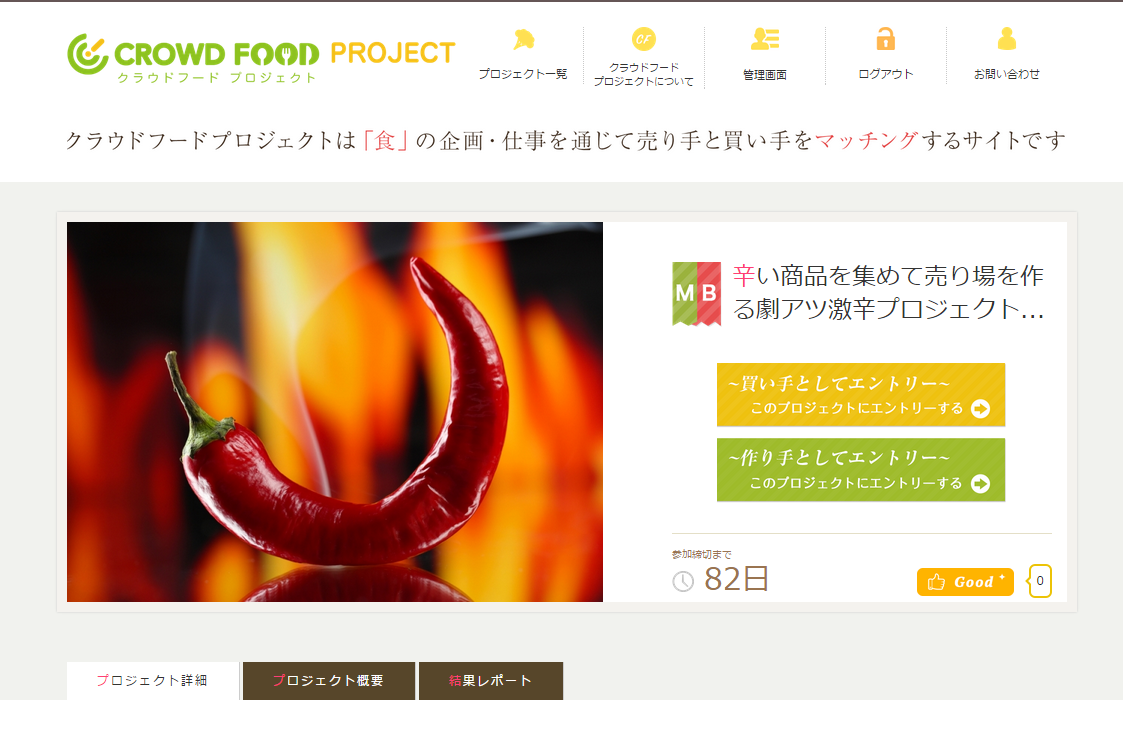Click the clock icon next to 82日

pyautogui.click(x=683, y=581)
